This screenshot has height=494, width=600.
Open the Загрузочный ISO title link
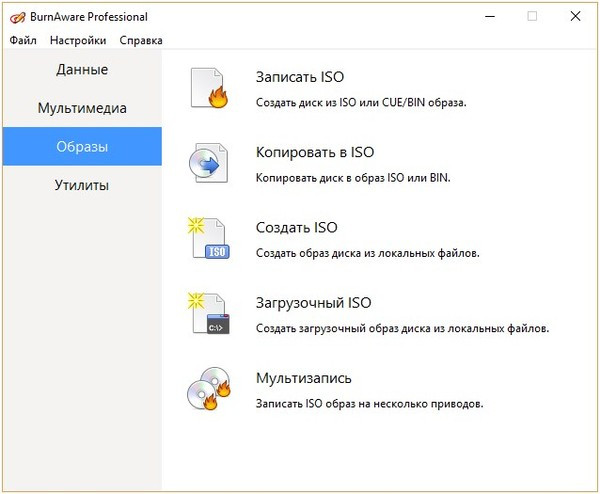314,303
